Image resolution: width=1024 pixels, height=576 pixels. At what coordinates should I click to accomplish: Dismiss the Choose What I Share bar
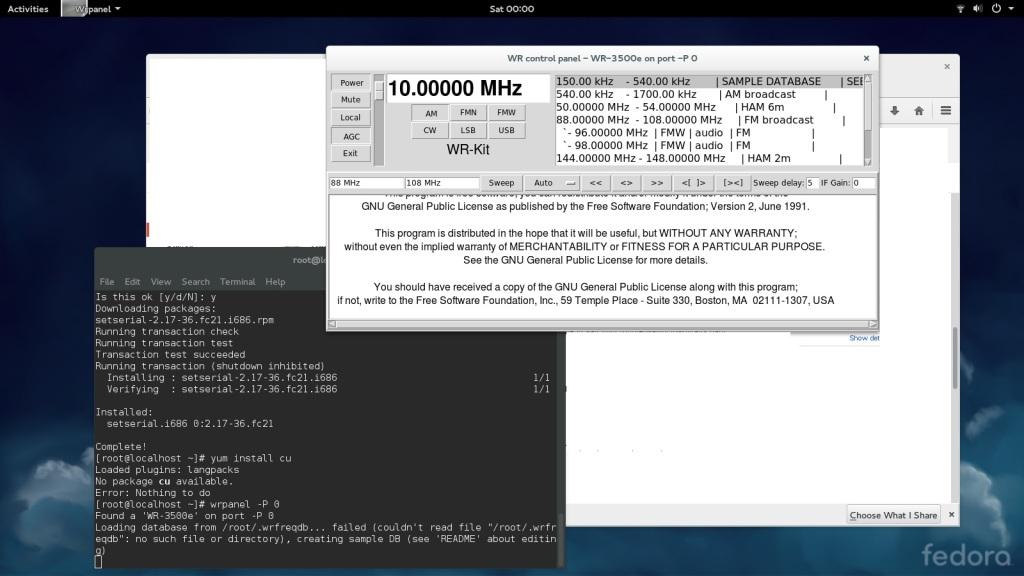coord(951,515)
